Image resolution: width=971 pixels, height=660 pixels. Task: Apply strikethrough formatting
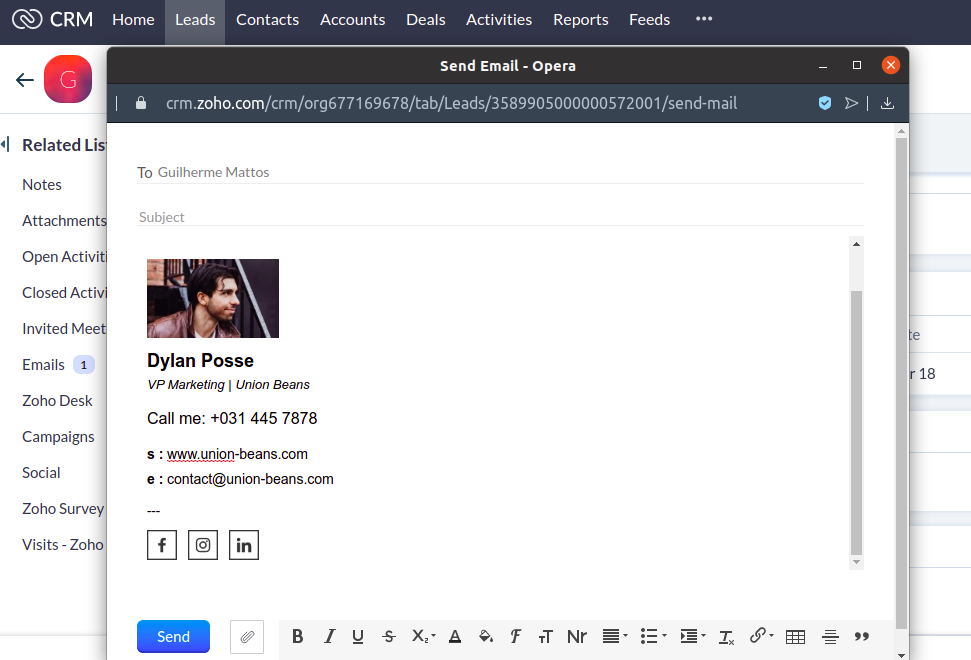pyautogui.click(x=389, y=636)
